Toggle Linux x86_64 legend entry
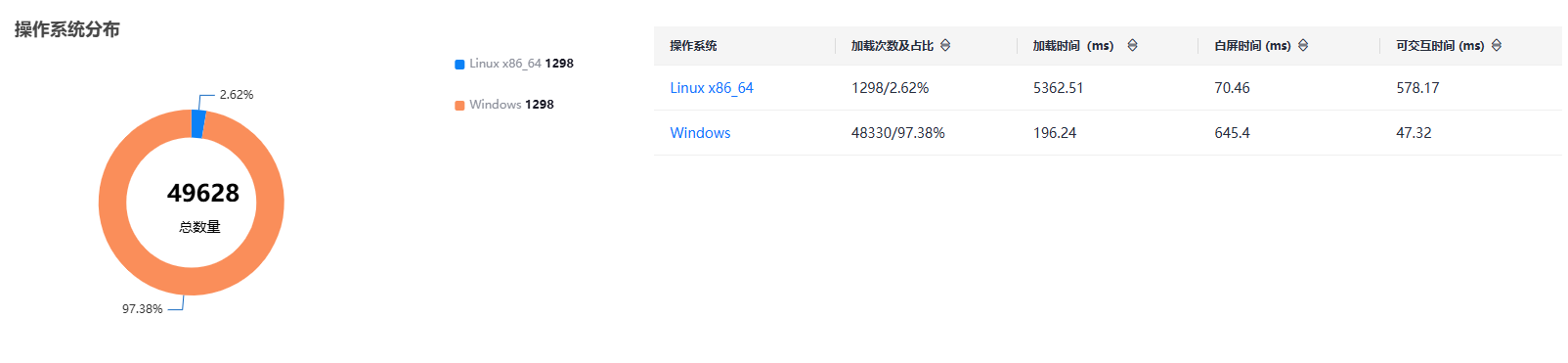The image size is (1568, 363). point(514,64)
